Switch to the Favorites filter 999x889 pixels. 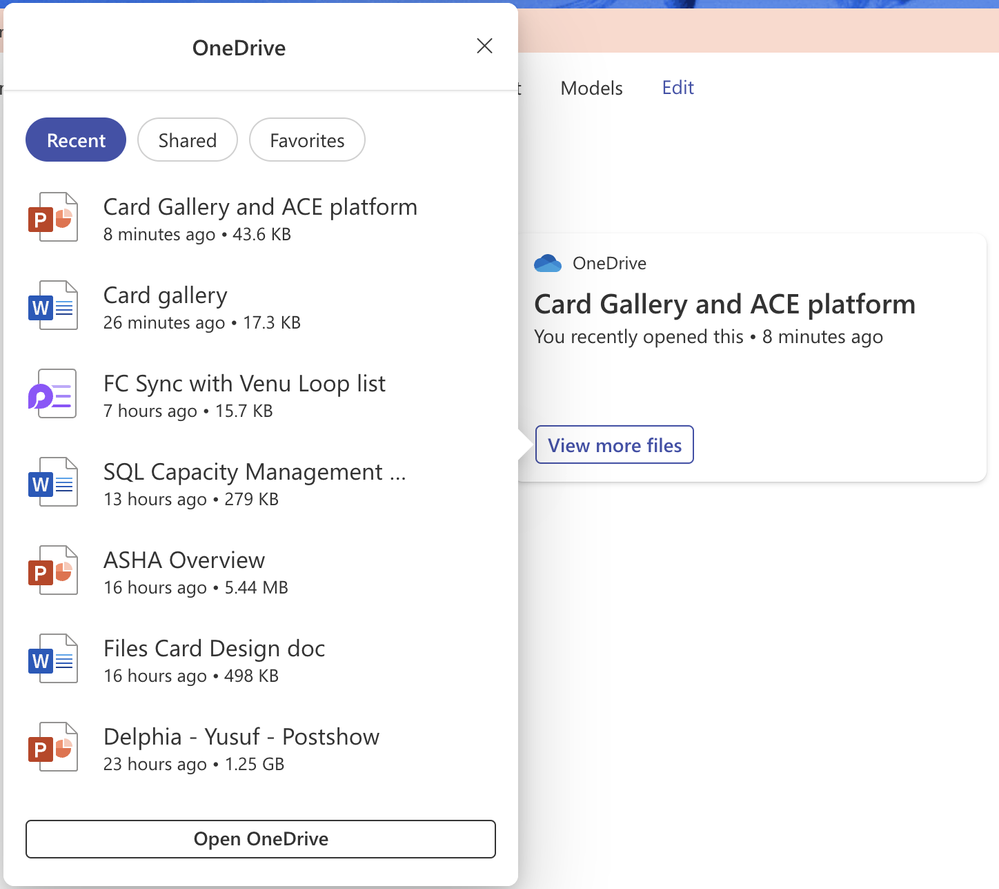point(307,140)
